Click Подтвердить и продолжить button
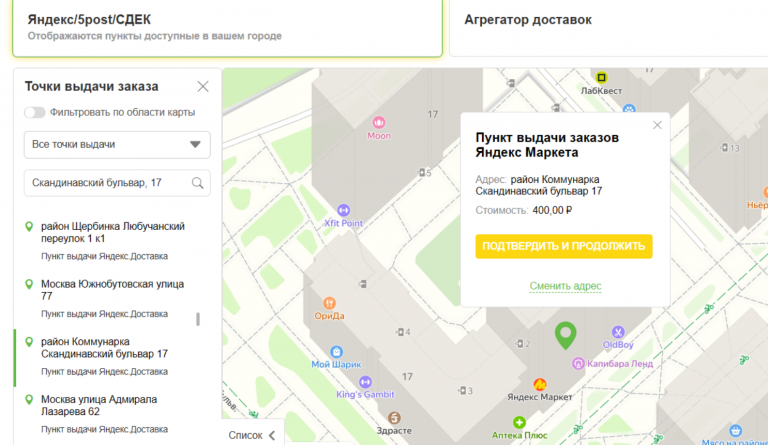Screen dimensions: 768x445 pos(564,246)
